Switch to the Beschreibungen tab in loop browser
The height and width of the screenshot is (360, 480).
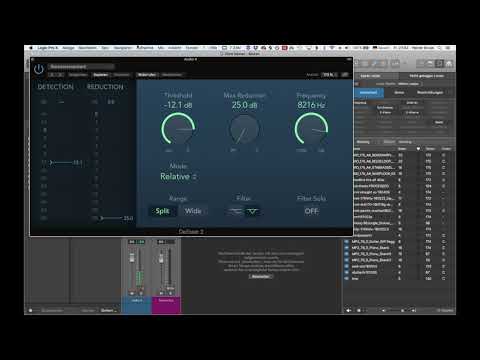point(430,92)
